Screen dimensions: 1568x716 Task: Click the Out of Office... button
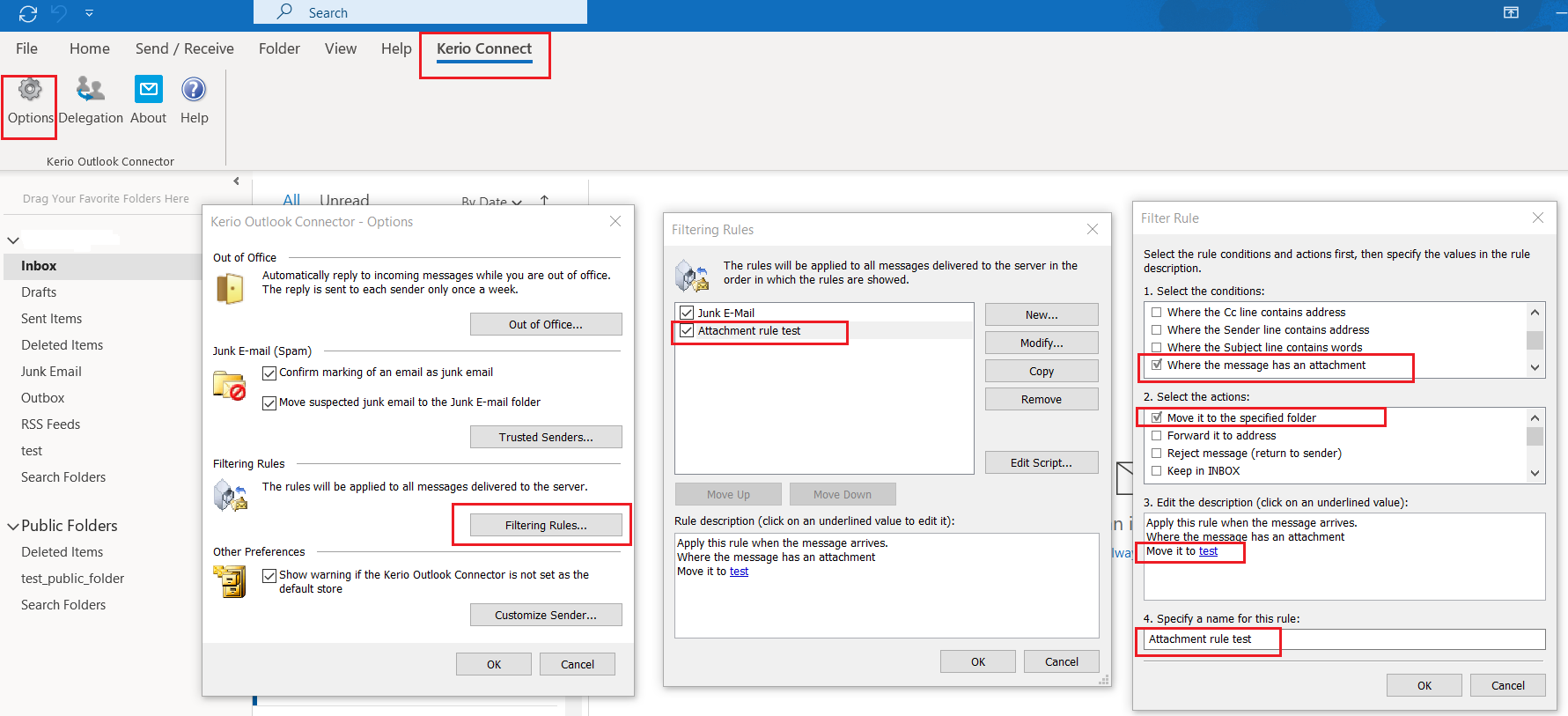(546, 324)
